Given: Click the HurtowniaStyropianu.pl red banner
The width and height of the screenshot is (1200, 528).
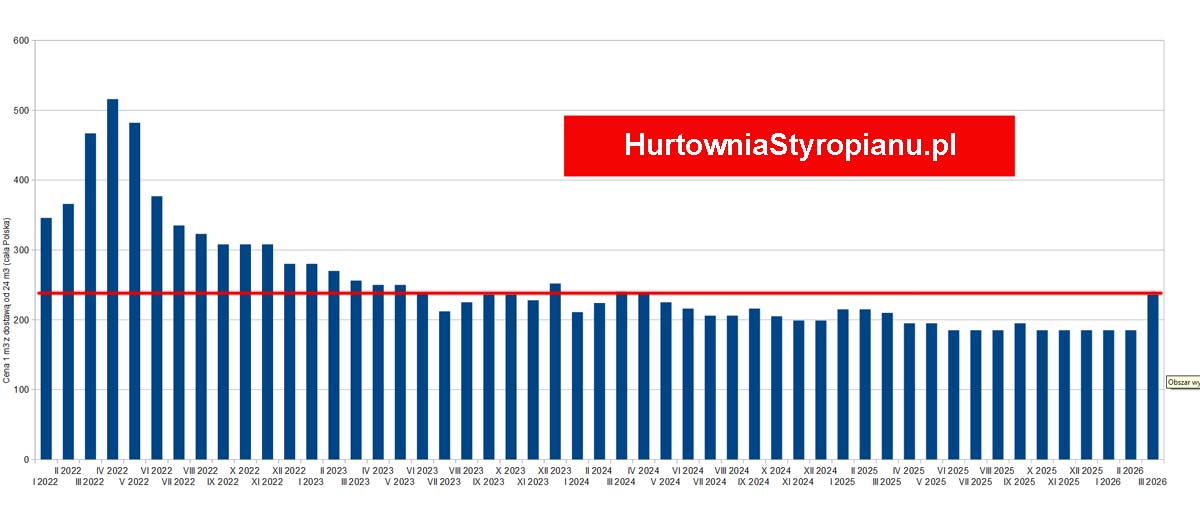Looking at the screenshot, I should coord(789,146).
